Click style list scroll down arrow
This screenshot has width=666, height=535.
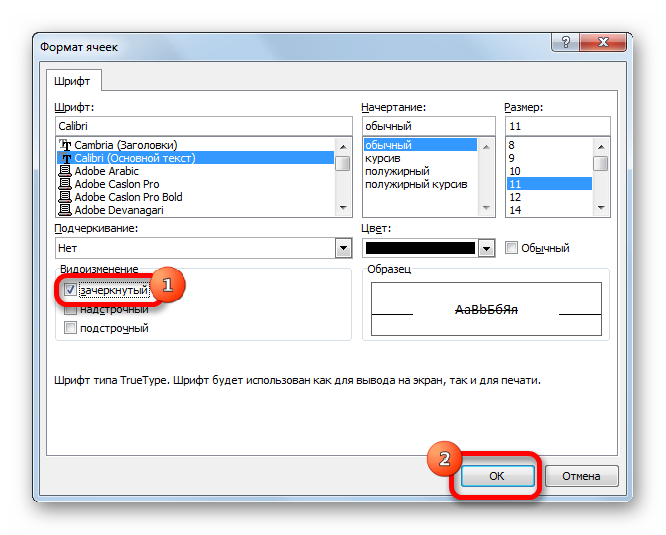click(x=486, y=208)
